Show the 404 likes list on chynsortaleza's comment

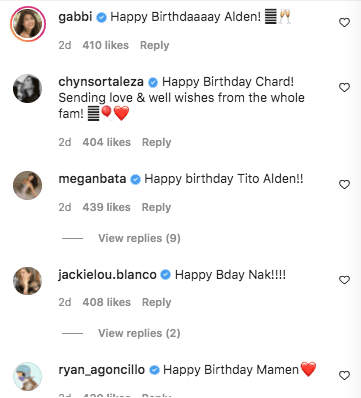(x=107, y=142)
